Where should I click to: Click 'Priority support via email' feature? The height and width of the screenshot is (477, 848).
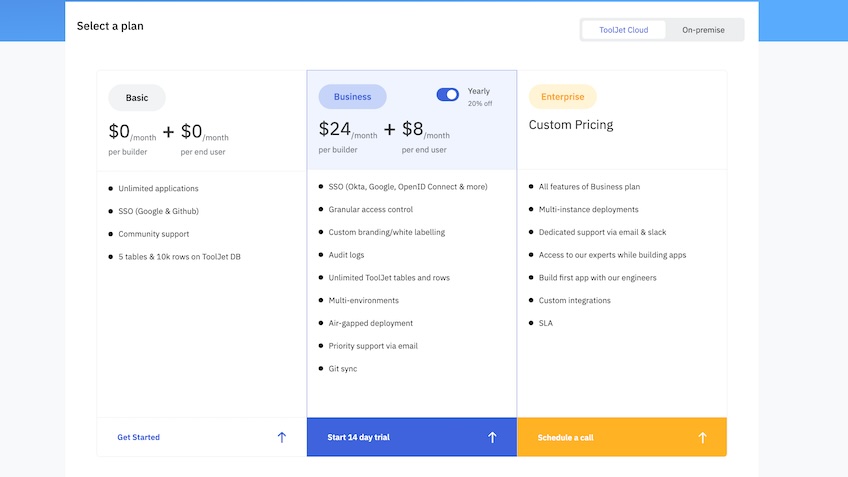(x=373, y=346)
